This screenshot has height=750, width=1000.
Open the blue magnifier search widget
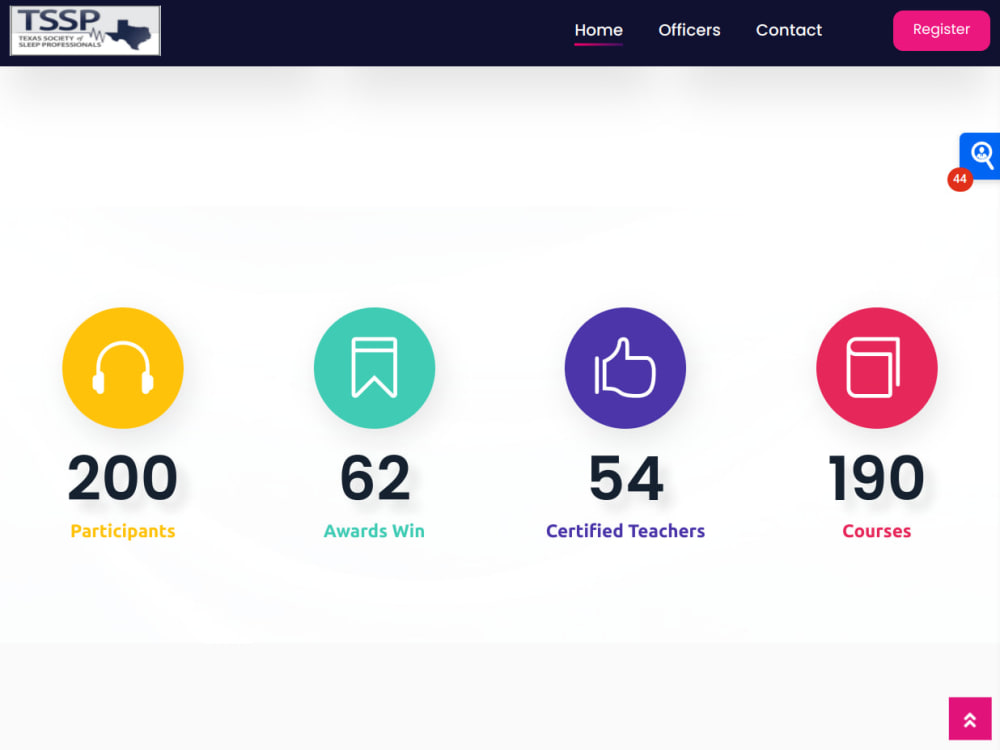tap(980, 155)
